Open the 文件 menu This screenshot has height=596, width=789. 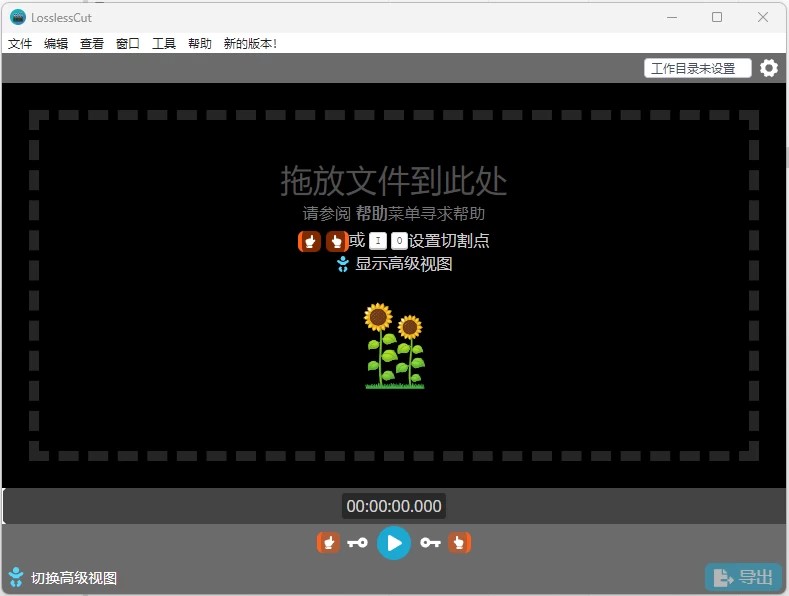pyautogui.click(x=20, y=44)
